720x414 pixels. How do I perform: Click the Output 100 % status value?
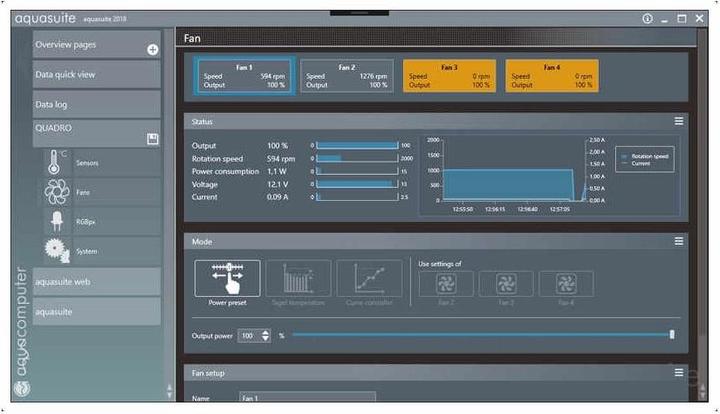[x=277, y=146]
